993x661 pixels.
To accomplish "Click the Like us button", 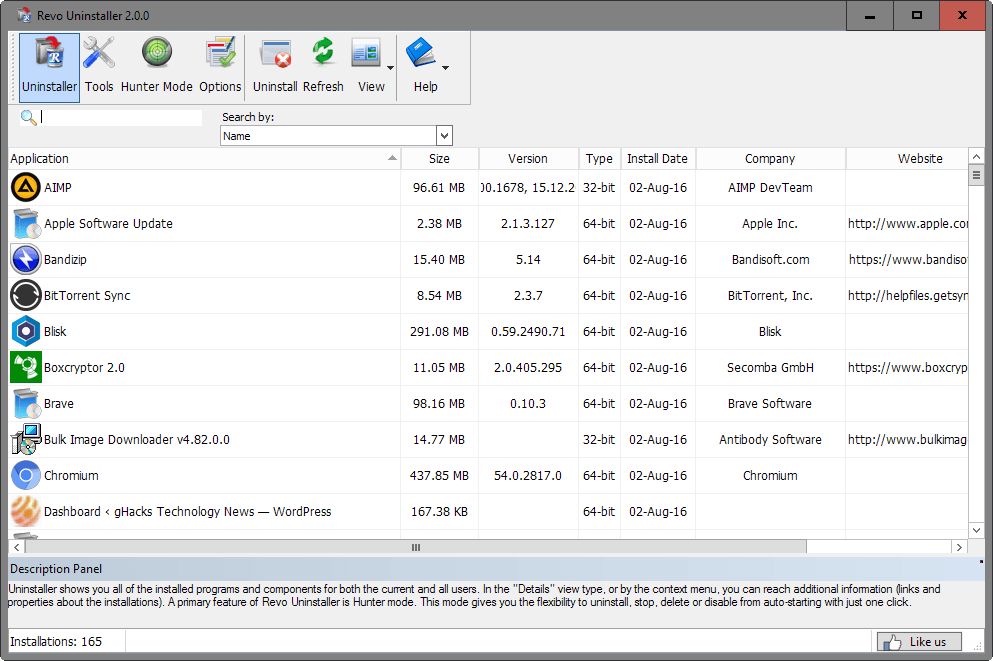I will coord(919,641).
